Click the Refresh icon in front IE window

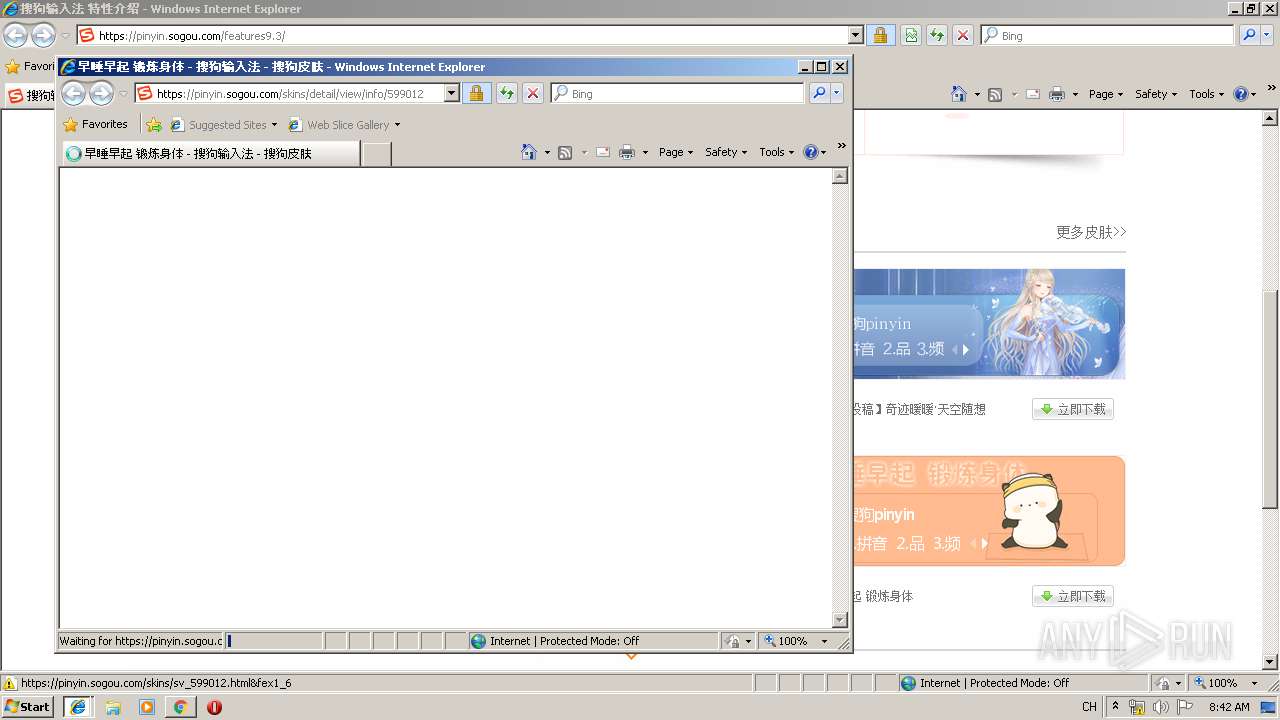coord(507,93)
